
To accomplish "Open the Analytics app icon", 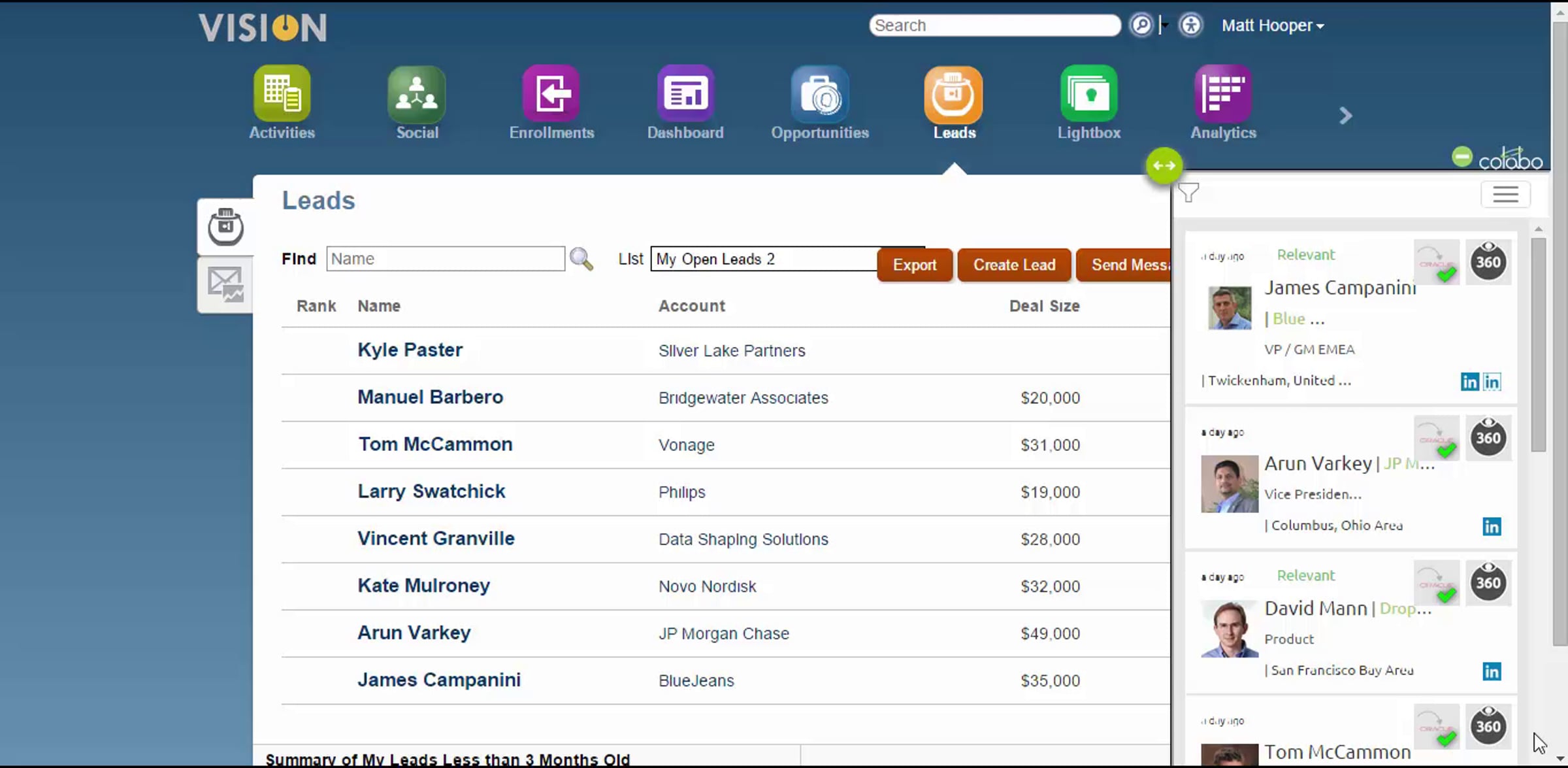I will 1223,95.
